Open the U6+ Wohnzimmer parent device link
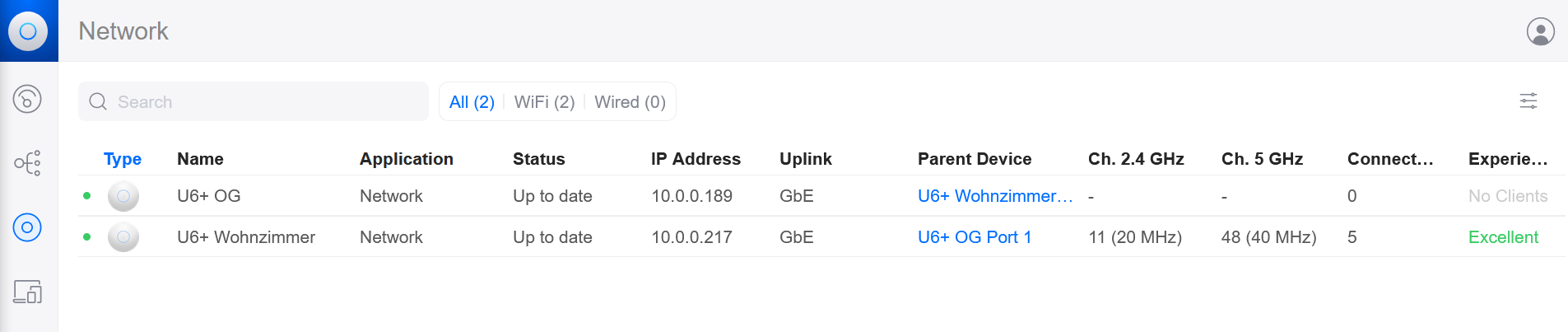1568x332 pixels. pos(995,196)
